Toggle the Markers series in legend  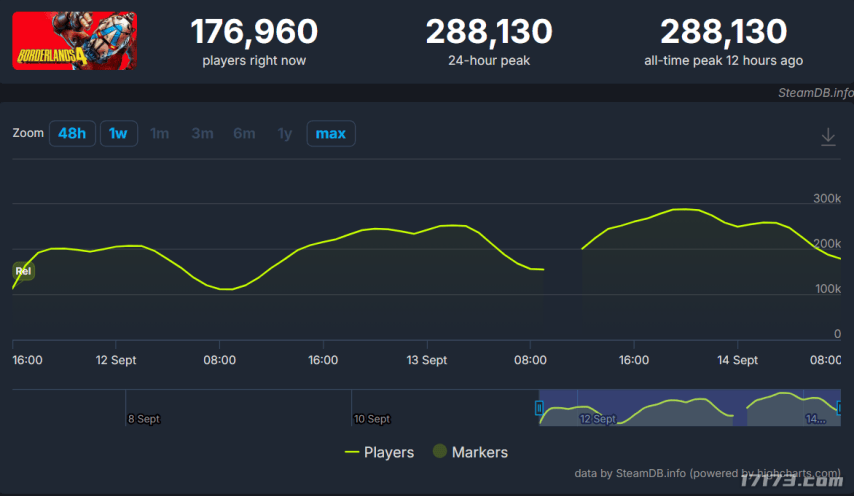pos(470,452)
